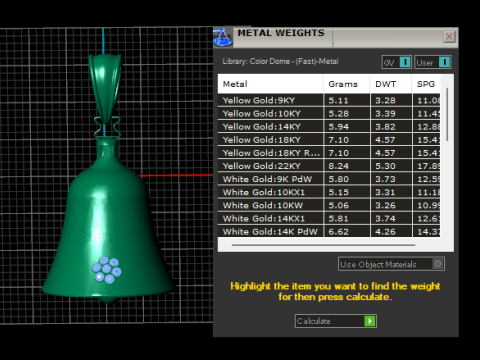Click the Metal Weights scale icon

[x=223, y=37]
